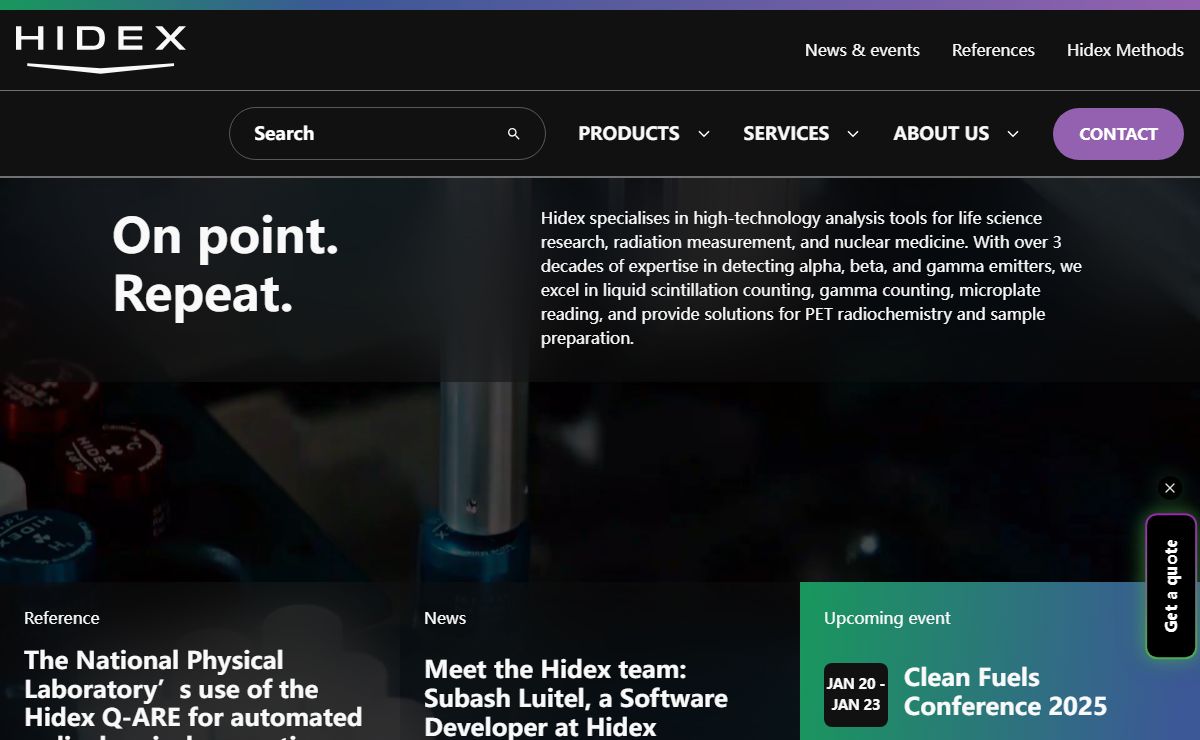Close the Get a quote widget
Image resolution: width=1200 pixels, height=740 pixels.
pos(1170,488)
